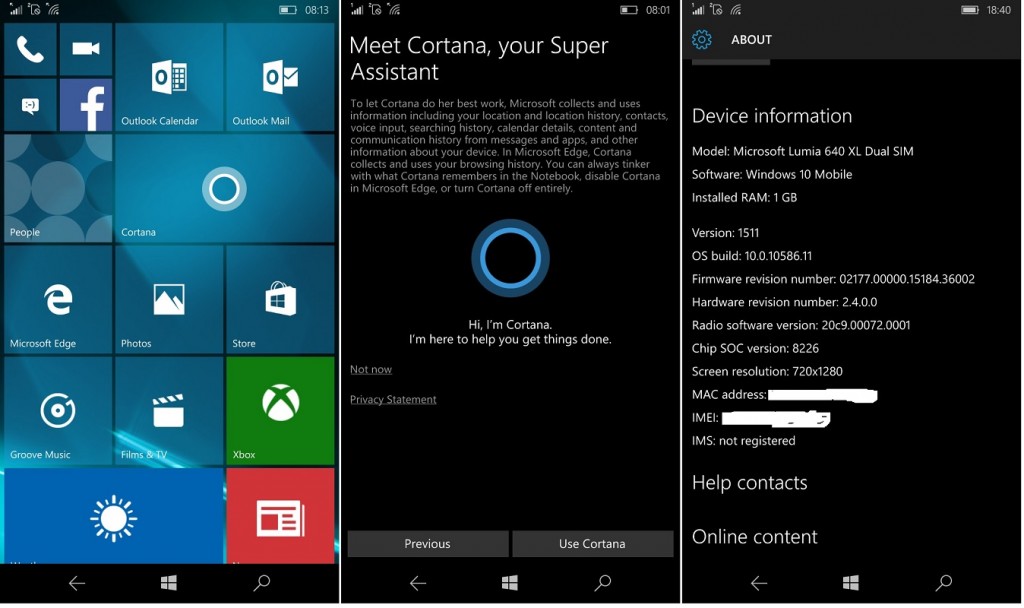Tap Search magnifier on the Start screen

pos(262,583)
